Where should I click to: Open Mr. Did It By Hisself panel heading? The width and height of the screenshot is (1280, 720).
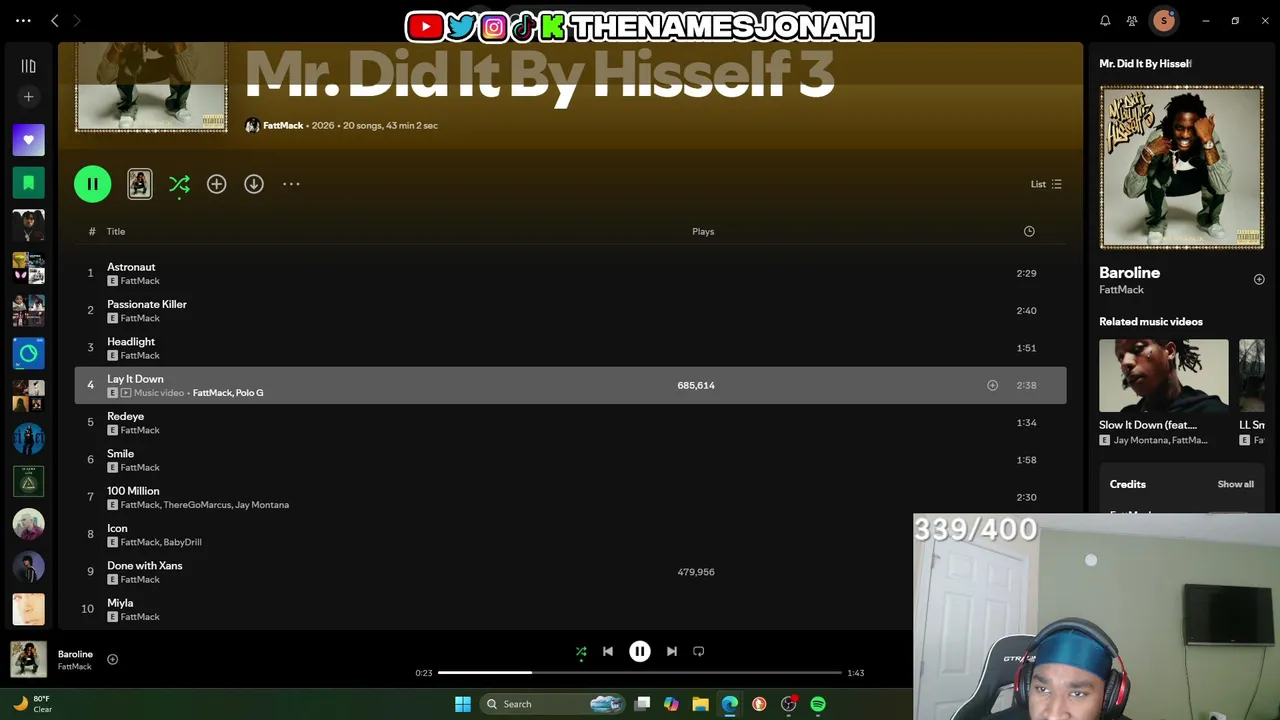(x=1145, y=64)
